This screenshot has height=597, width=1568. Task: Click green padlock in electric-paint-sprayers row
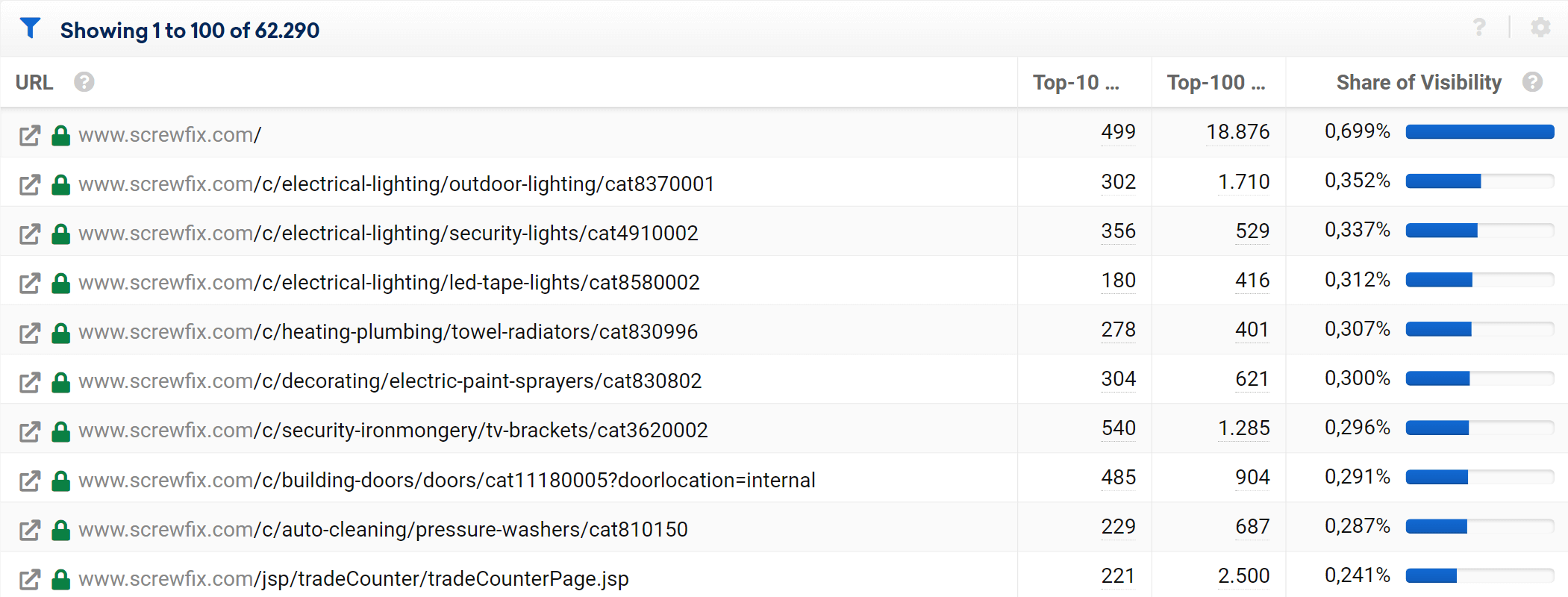[60, 381]
